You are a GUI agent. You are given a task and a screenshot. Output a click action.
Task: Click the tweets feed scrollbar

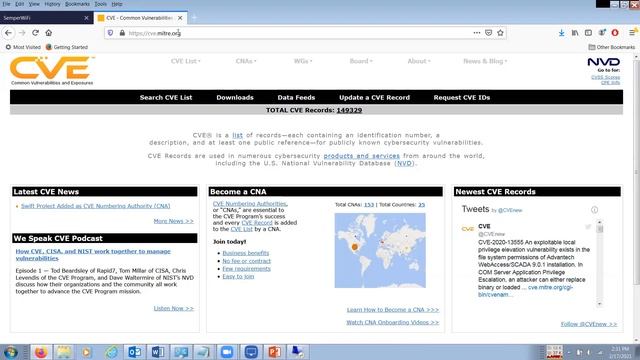[599, 263]
